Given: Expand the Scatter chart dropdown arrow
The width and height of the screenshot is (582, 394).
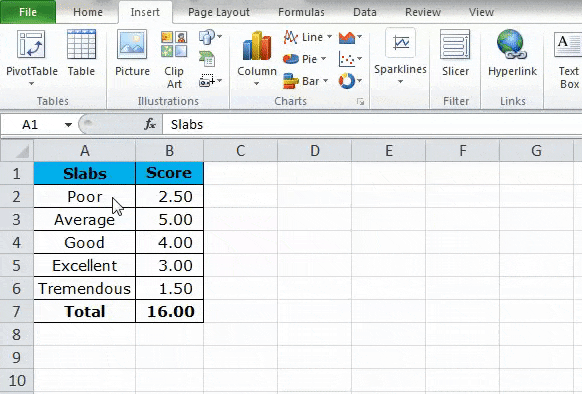Looking at the screenshot, I should click(x=360, y=59).
